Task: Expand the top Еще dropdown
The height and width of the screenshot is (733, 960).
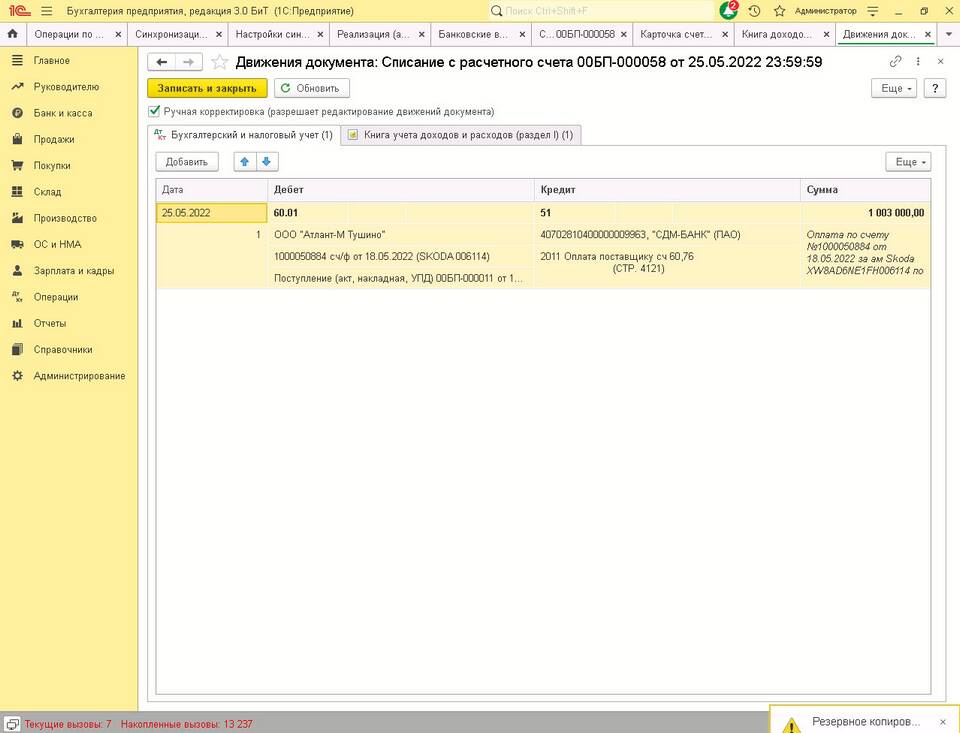Action: [894, 88]
